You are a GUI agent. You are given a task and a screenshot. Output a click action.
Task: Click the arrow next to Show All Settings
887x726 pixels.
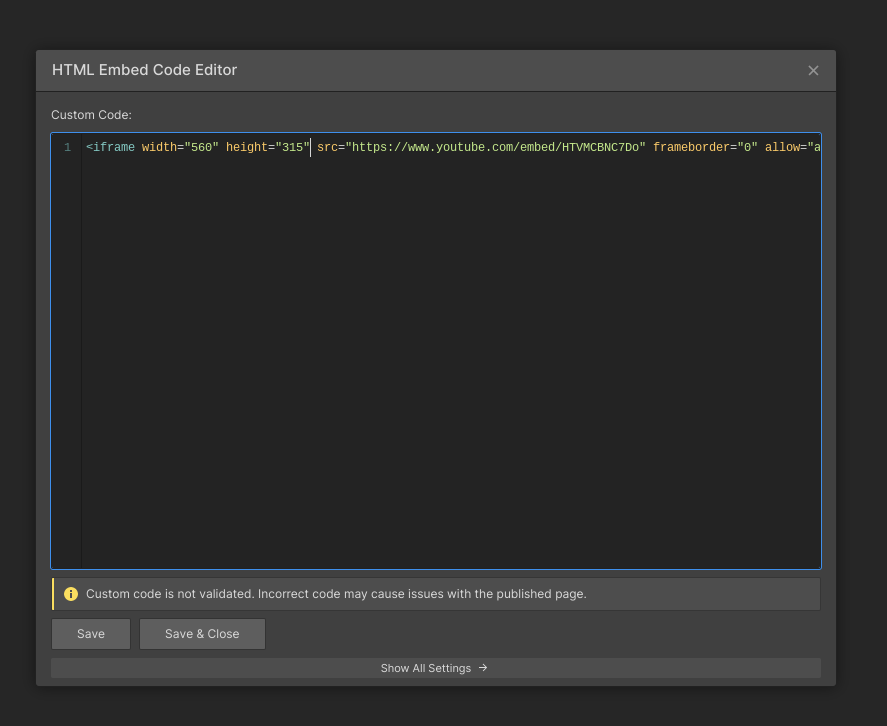483,668
